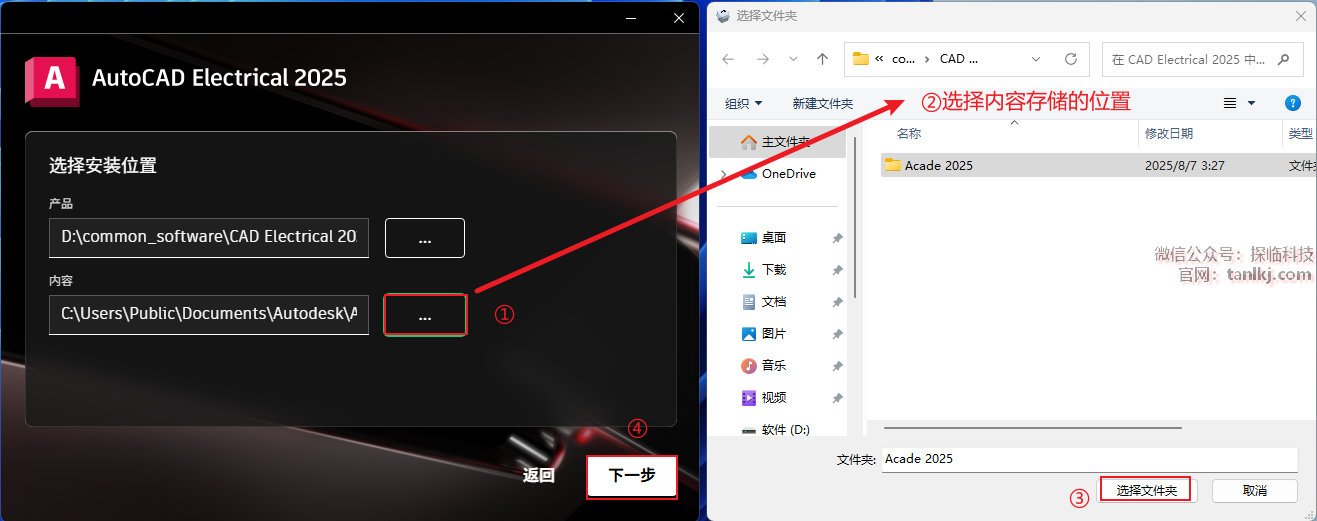Unpin 音乐 pin icon
The height and width of the screenshot is (521, 1317).
tap(837, 366)
